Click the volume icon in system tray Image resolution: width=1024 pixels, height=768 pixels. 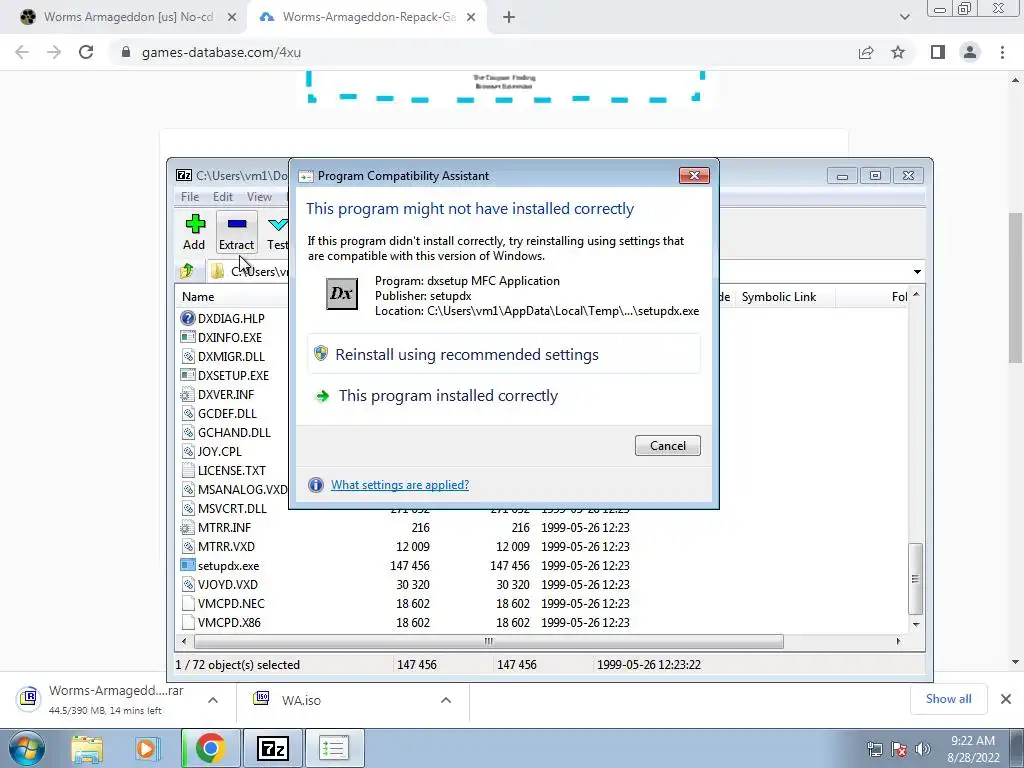pyautogui.click(x=922, y=749)
